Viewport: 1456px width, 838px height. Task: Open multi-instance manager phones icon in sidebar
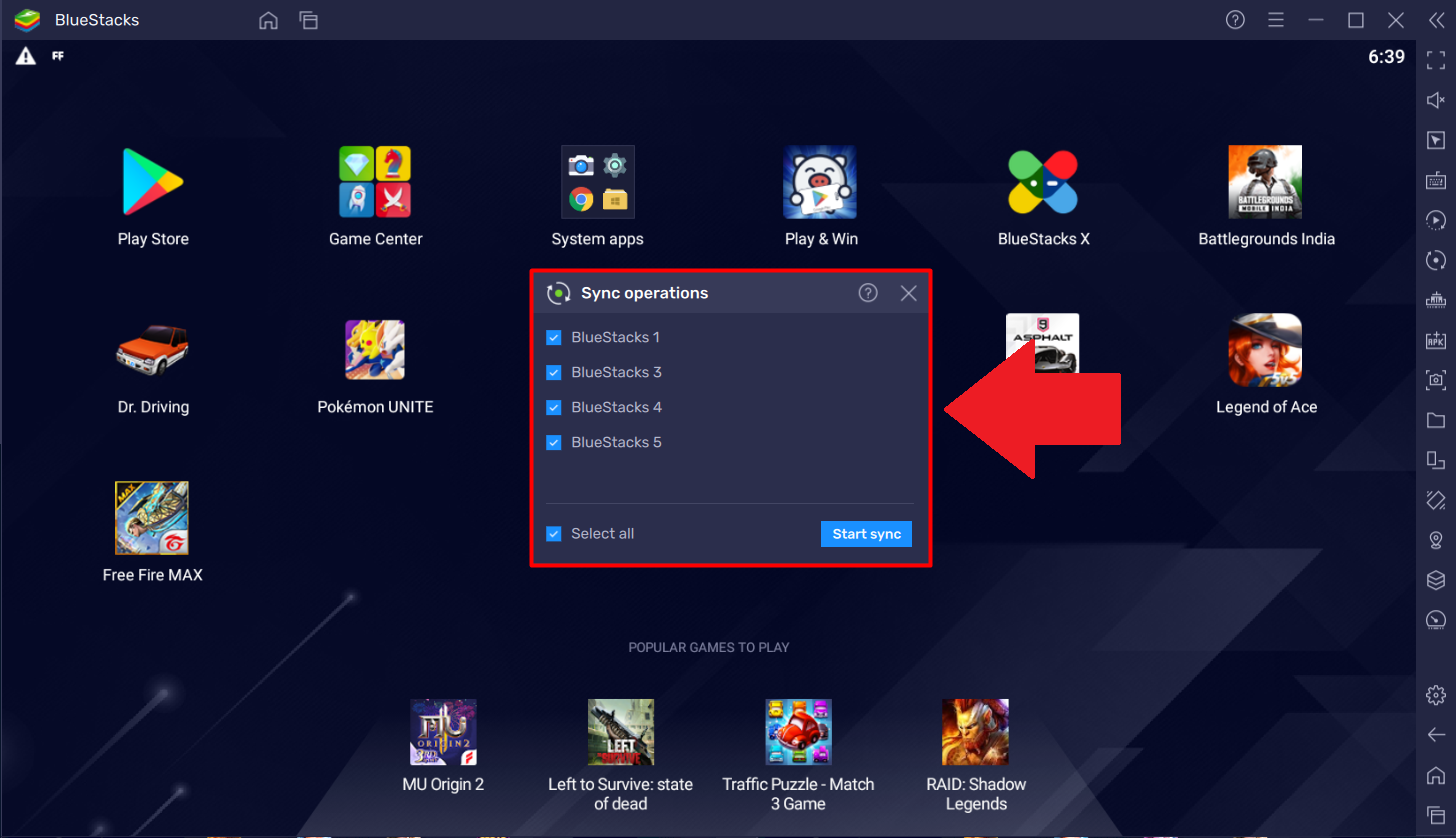pos(1436,460)
